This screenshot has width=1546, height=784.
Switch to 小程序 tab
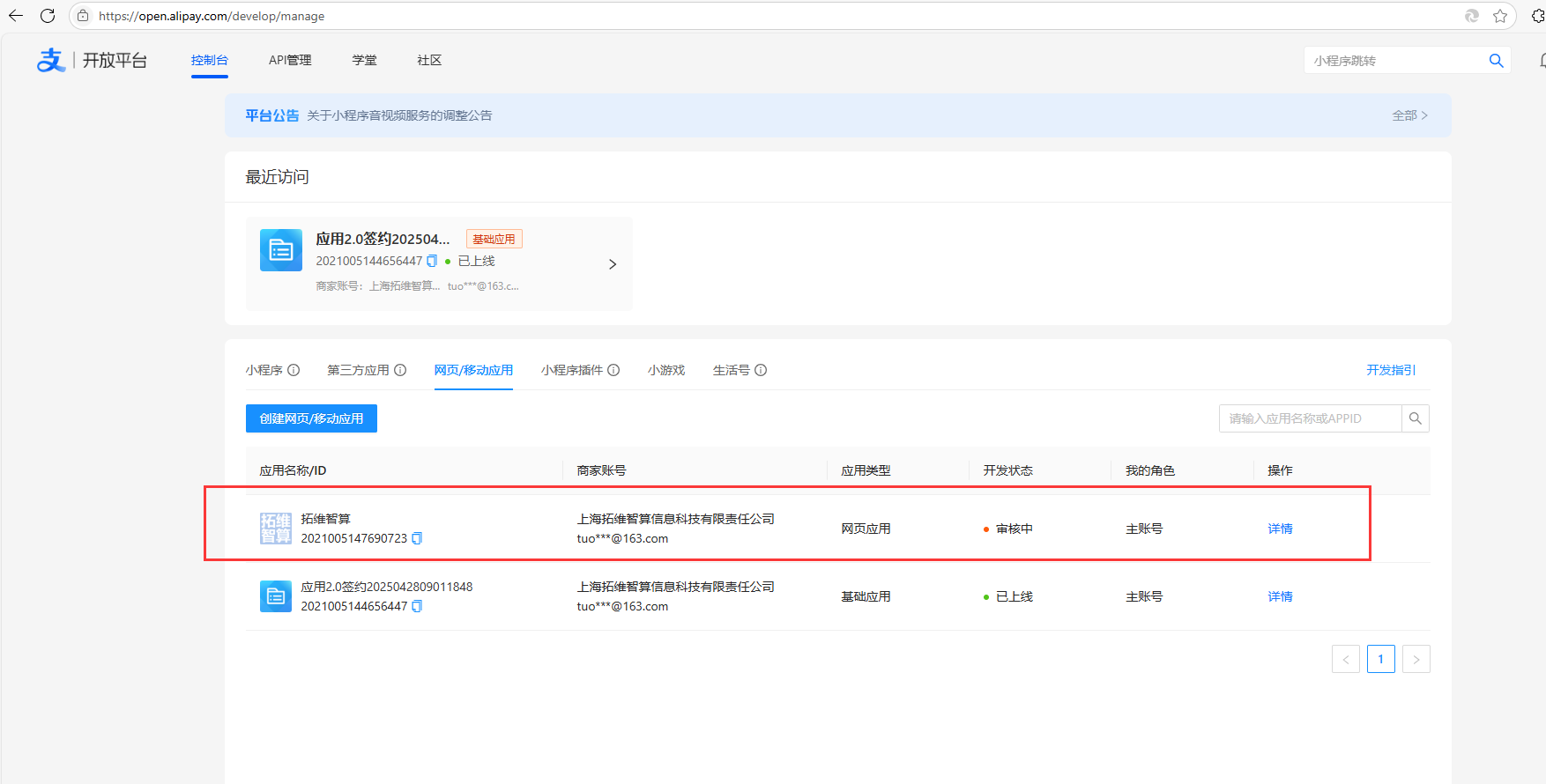pos(264,370)
